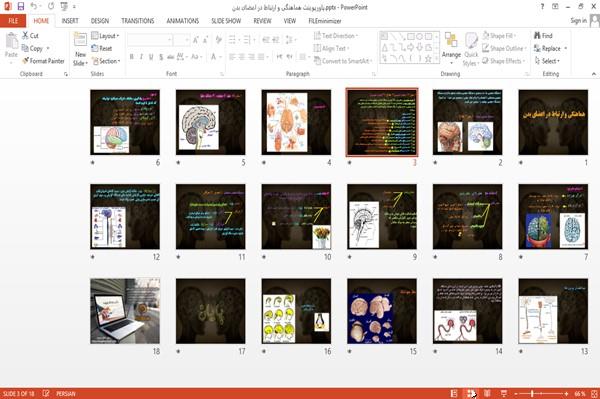Decrease font size button
Viewport: 600px width, 399px height.
point(206,39)
